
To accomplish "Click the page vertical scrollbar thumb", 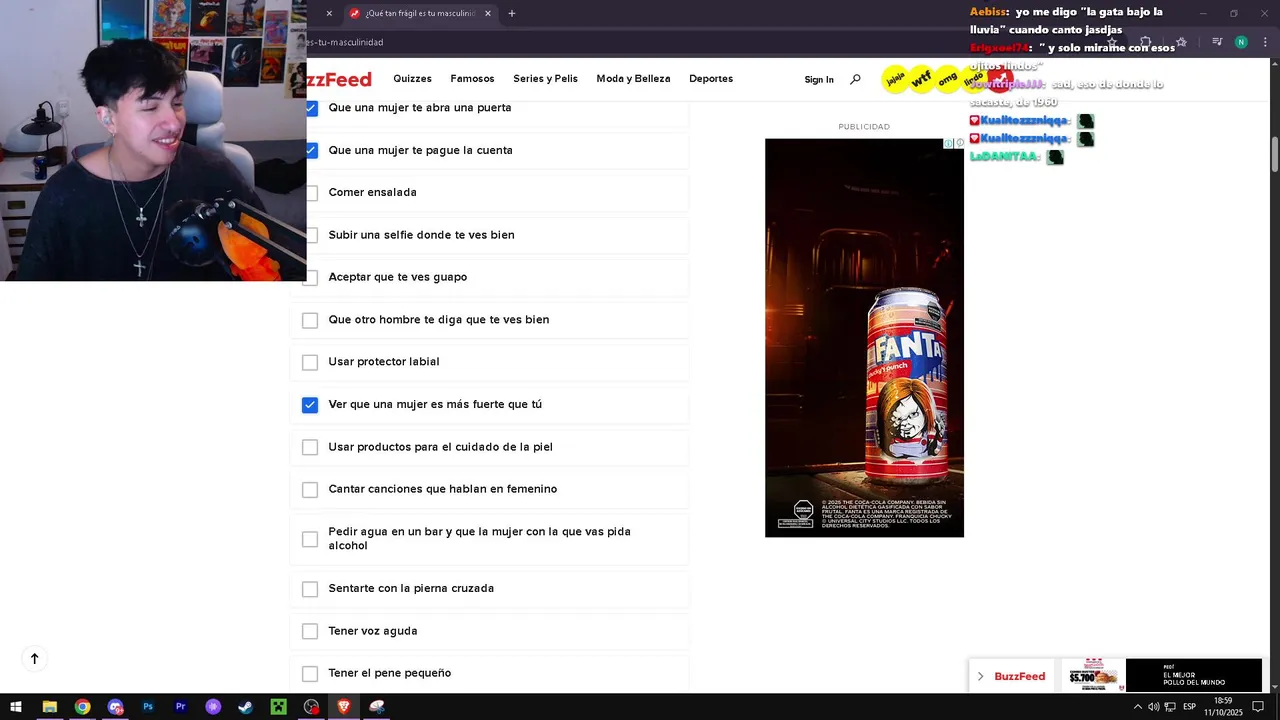I will point(1275,155).
